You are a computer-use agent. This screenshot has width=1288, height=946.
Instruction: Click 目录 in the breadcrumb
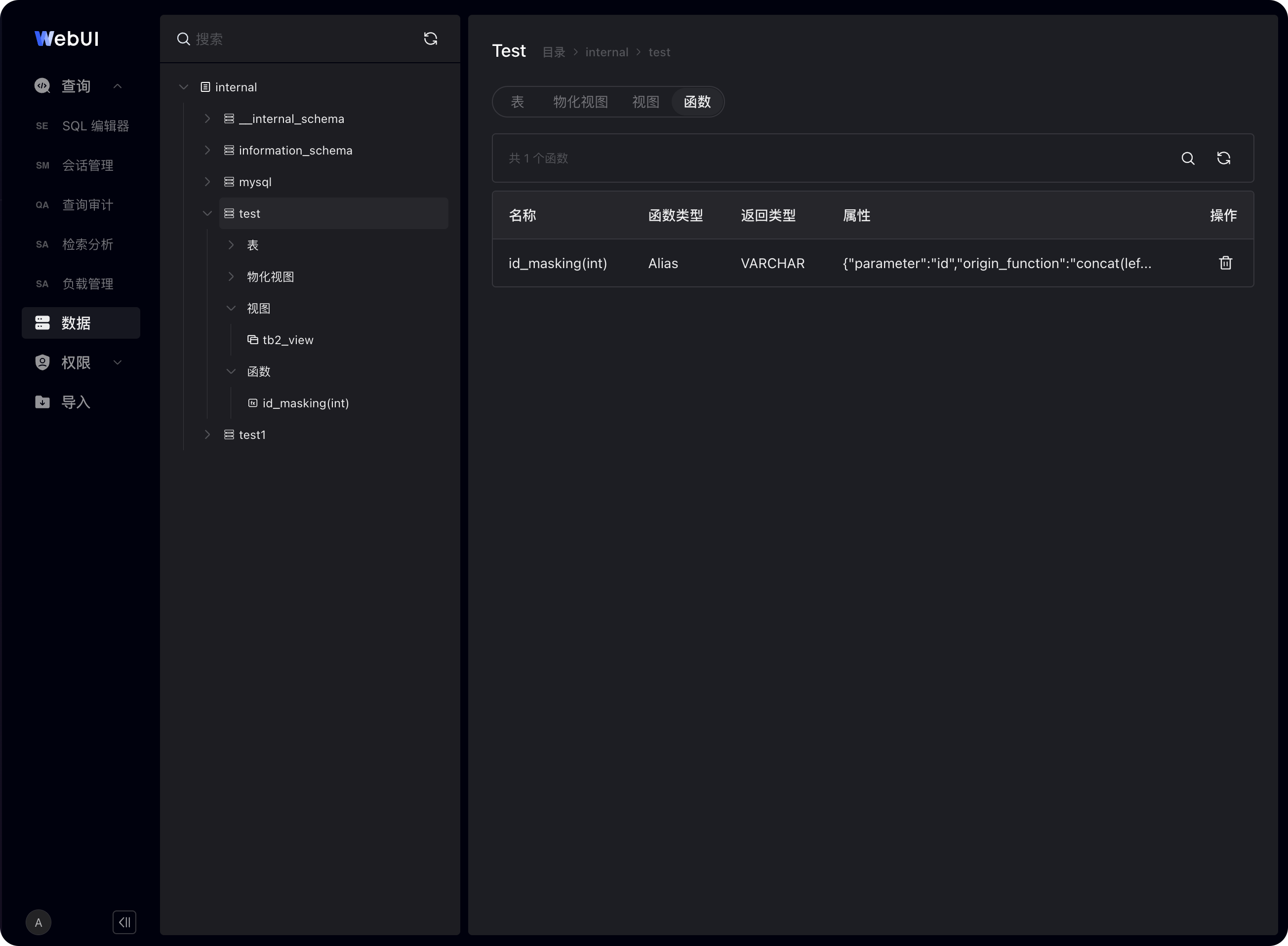pyautogui.click(x=554, y=52)
